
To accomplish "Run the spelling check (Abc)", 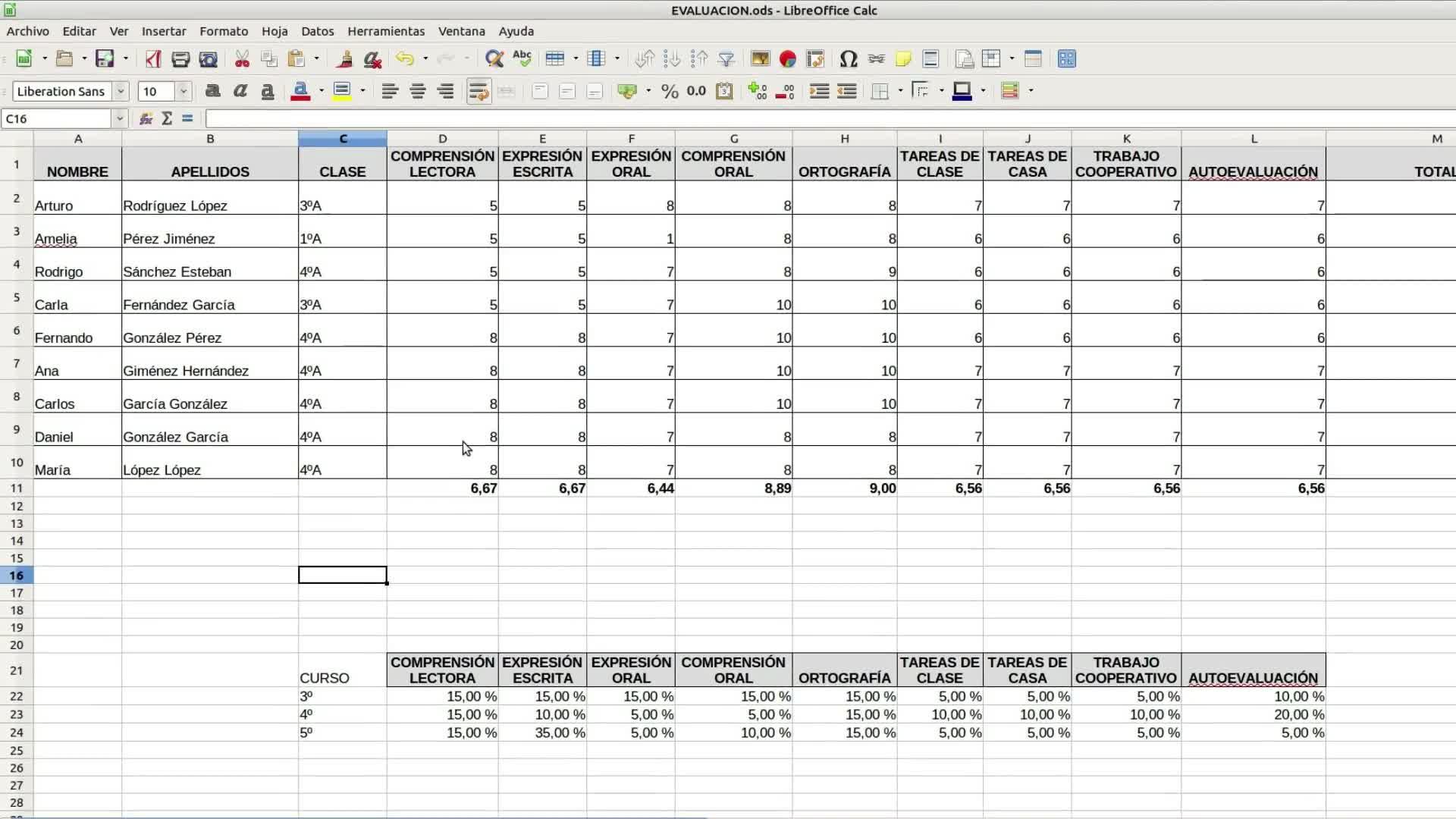I will [522, 59].
